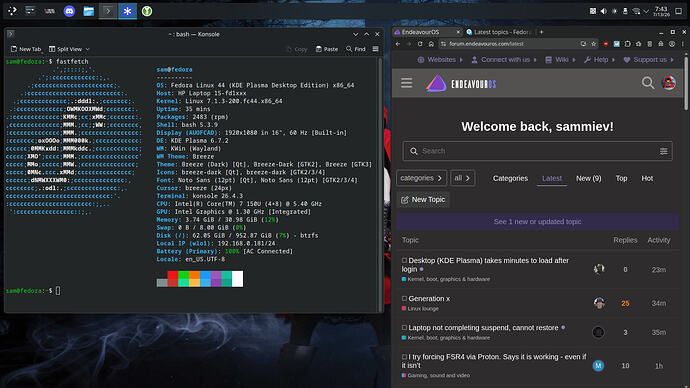Viewport: 690px width, 388px height.
Task: Click the clock showing 7:43
Action: point(661,11)
